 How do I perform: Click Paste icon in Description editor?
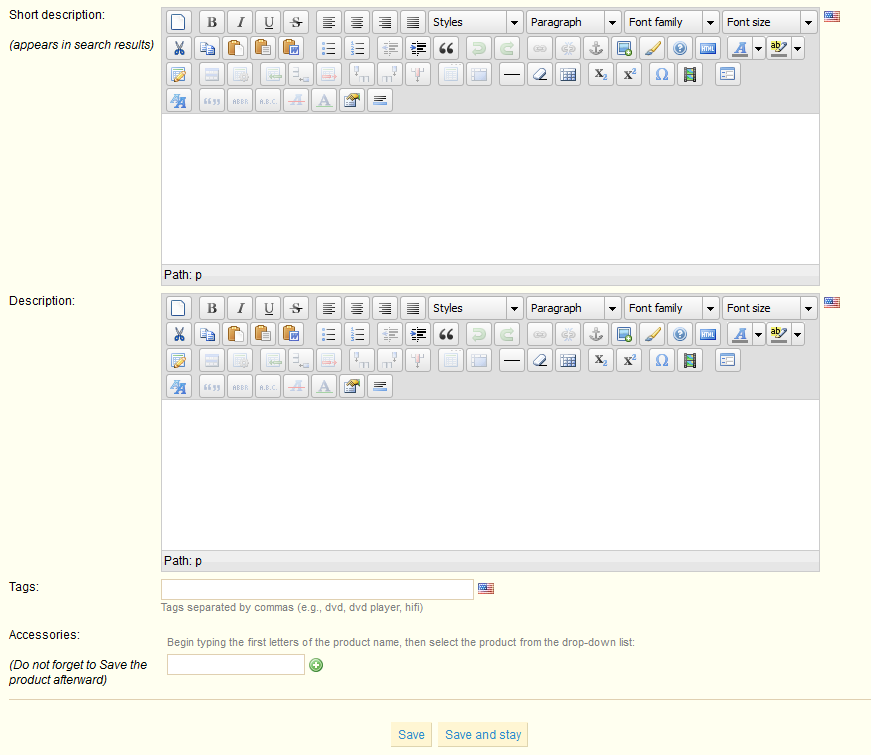235,334
